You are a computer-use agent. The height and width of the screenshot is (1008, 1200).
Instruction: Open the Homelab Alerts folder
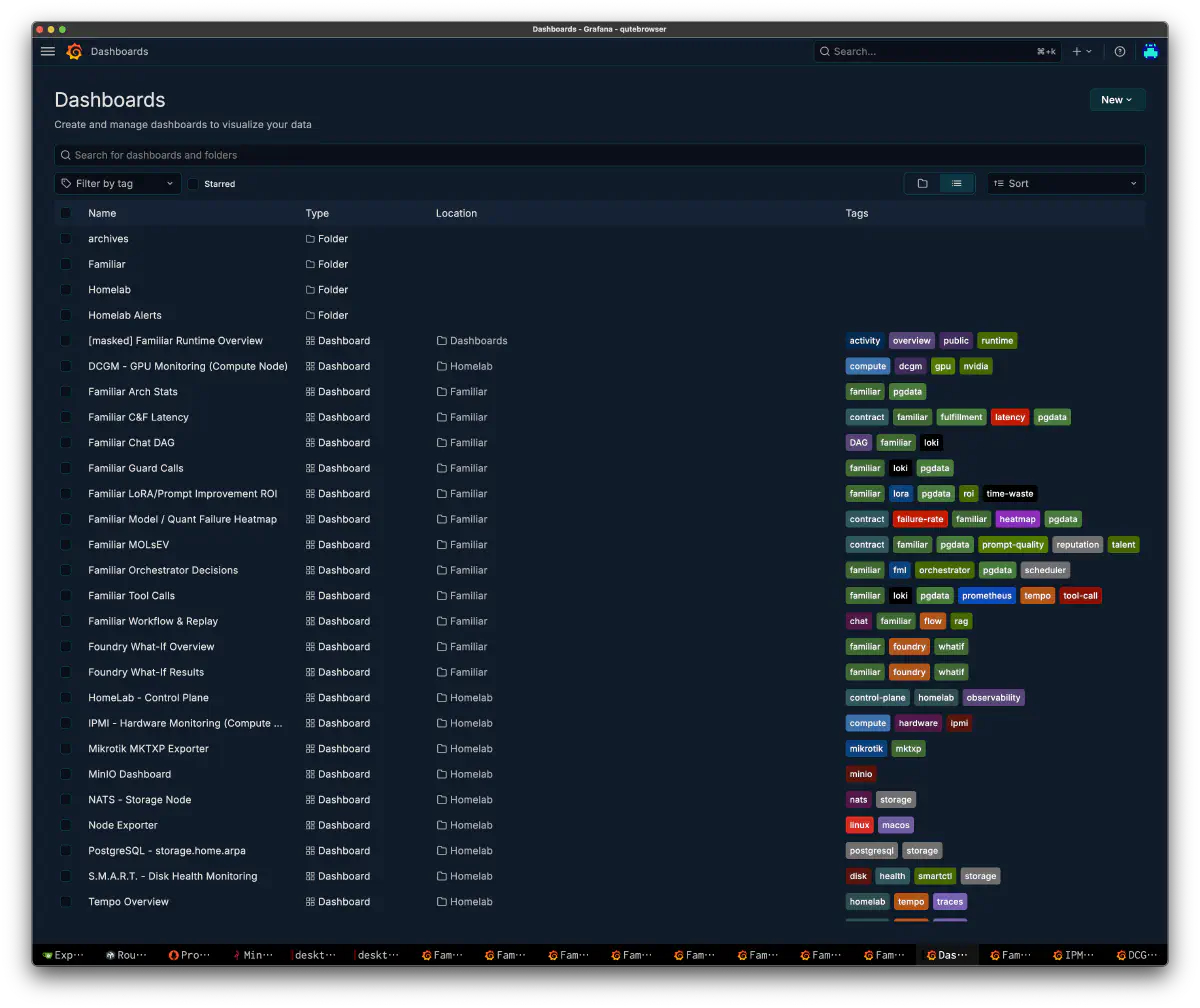[125, 315]
